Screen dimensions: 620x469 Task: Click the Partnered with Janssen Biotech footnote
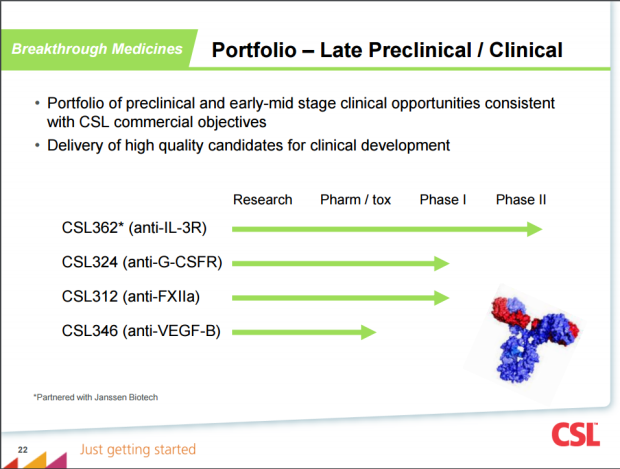[x=95, y=397]
